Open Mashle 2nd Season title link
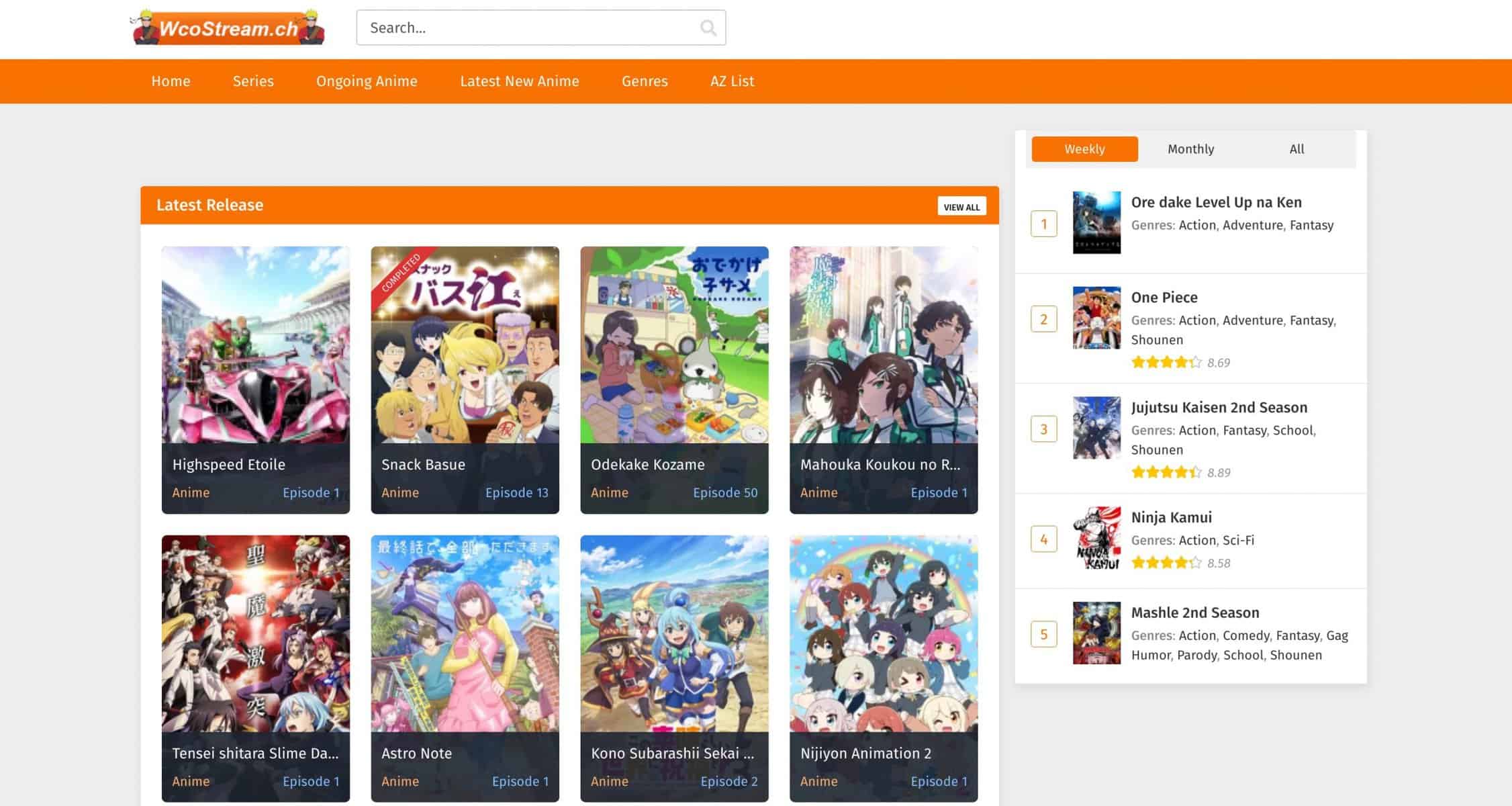The width and height of the screenshot is (1512, 806). coord(1195,613)
